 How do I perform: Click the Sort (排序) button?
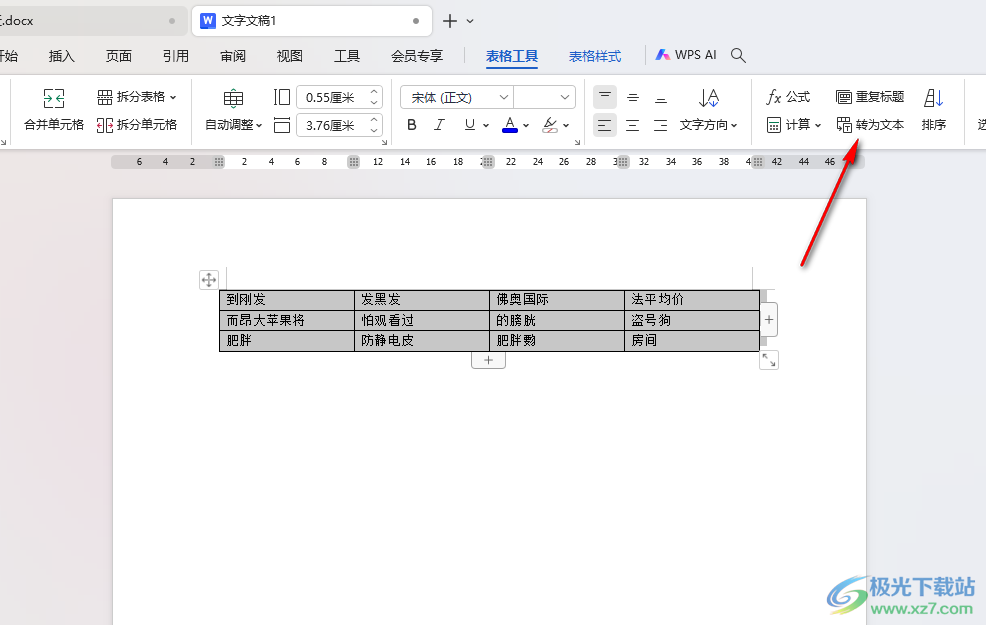click(934, 108)
